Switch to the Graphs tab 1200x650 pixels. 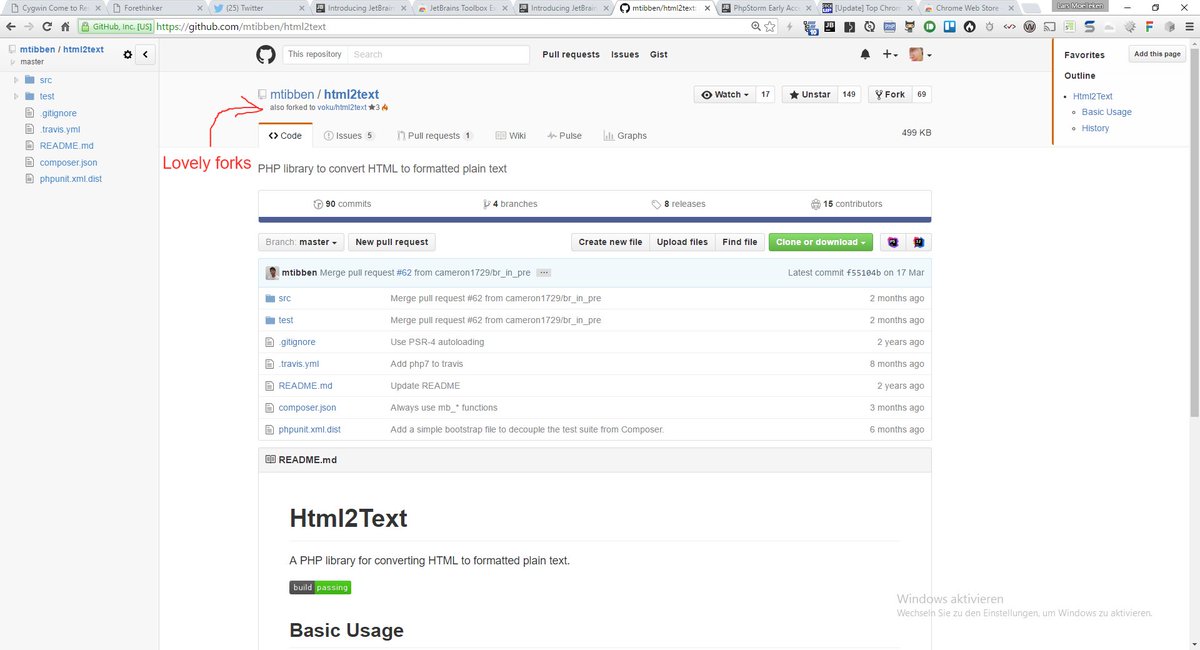coord(625,135)
